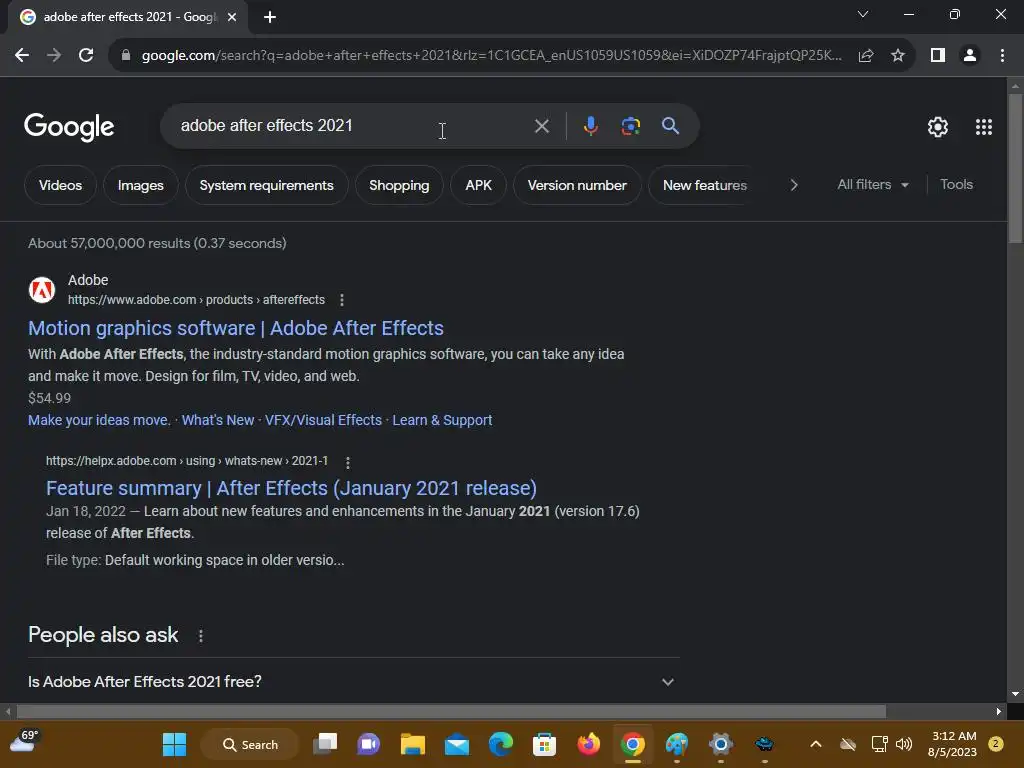
Task: Submit search with magnifier icon
Action: pyautogui.click(x=670, y=126)
